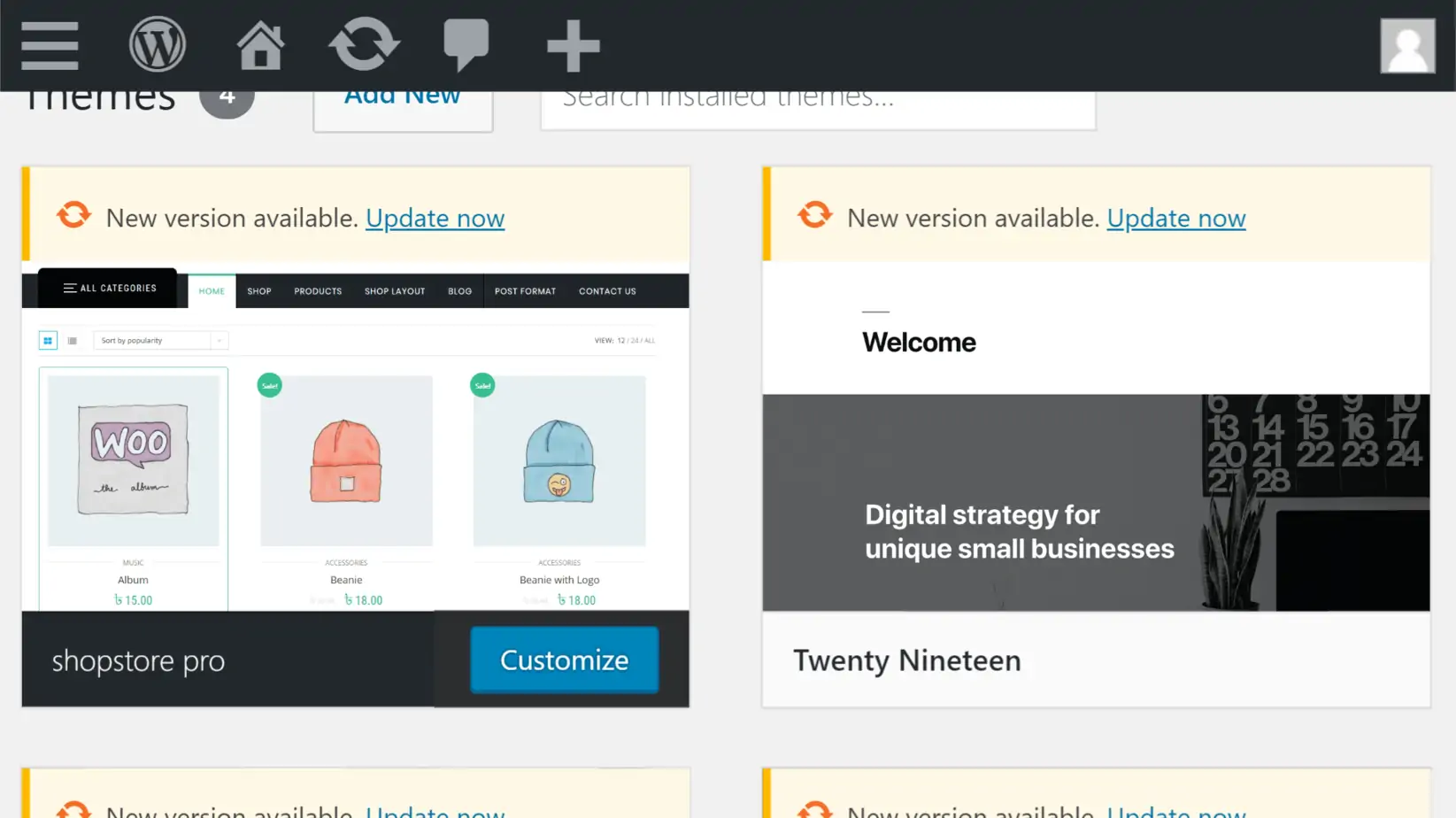Go to site via home icon

coord(260,45)
